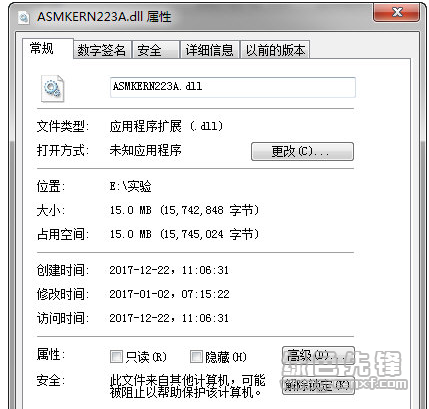The width and height of the screenshot is (429, 409).
Task: Click the 修改时间 date value
Action: 169,294
